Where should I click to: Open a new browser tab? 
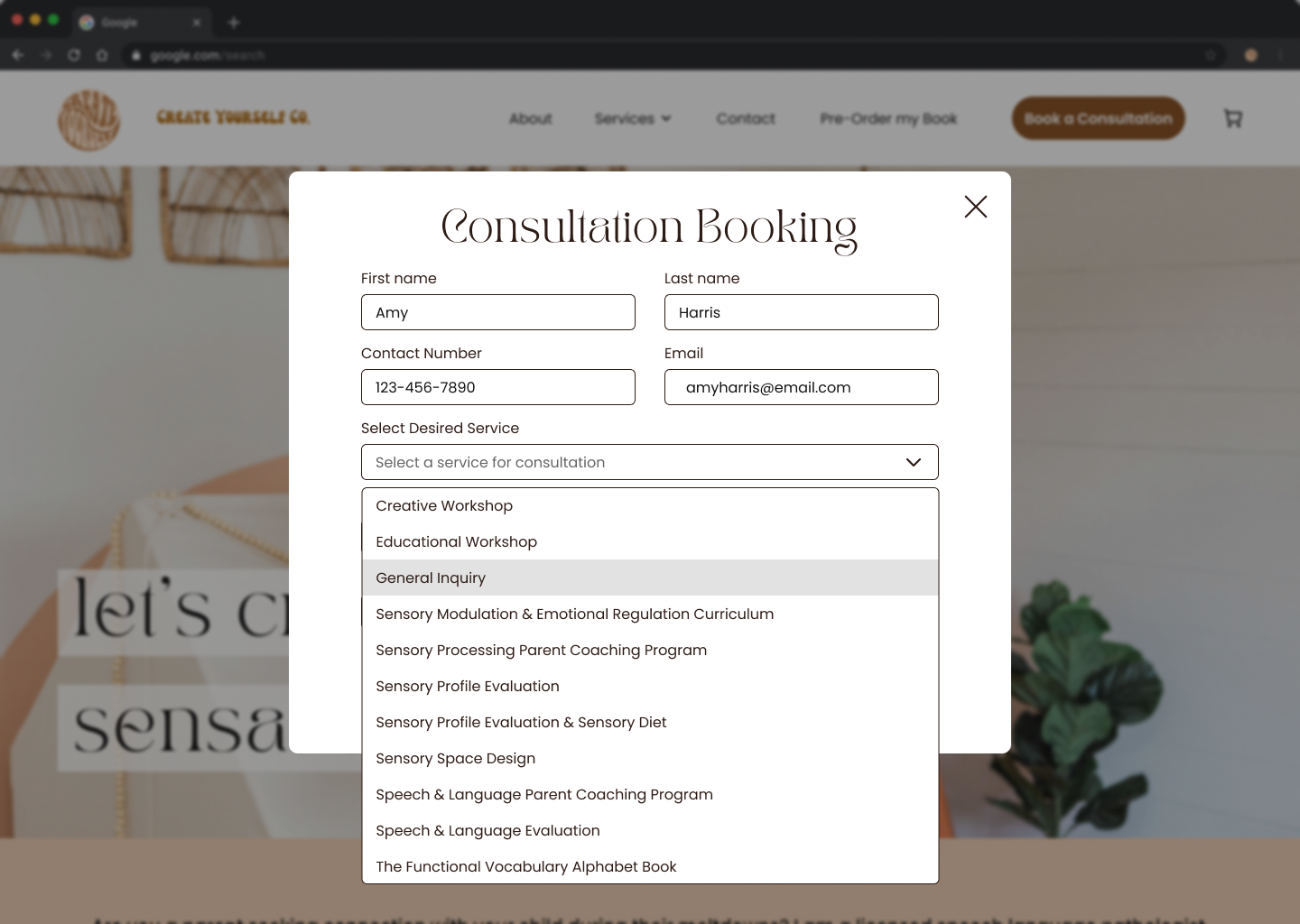234,22
